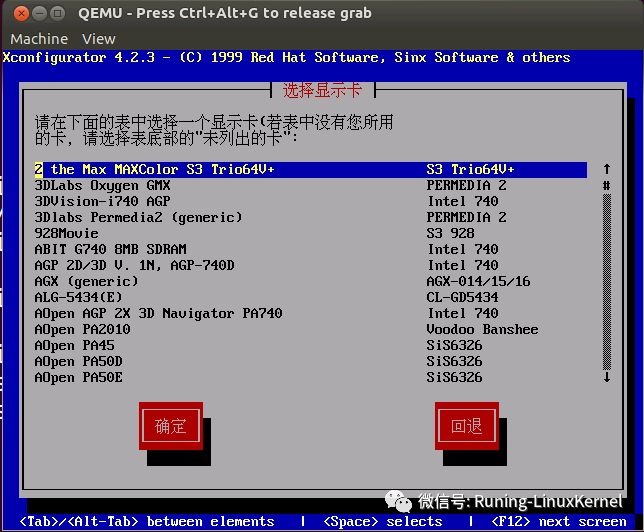This screenshot has height=532, width=644.
Task: Click the Voodoo Banshee chipset text
Action: tap(482, 329)
